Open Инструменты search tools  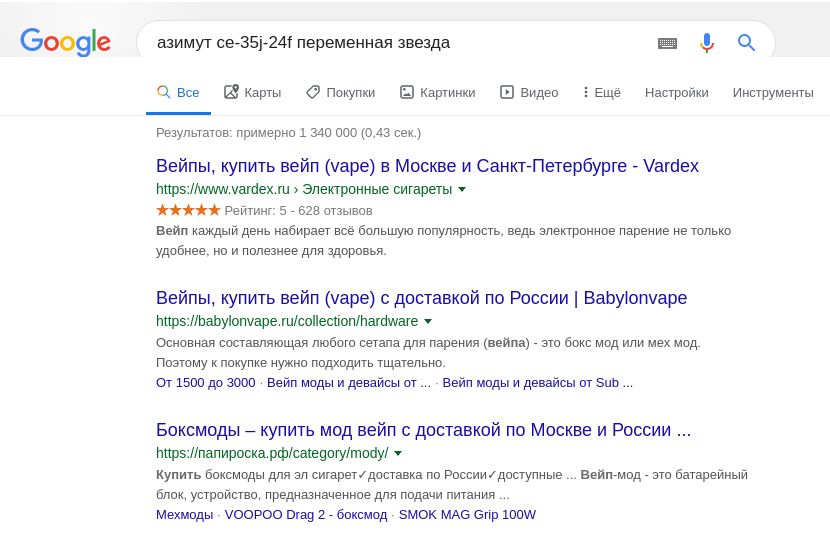[773, 93]
